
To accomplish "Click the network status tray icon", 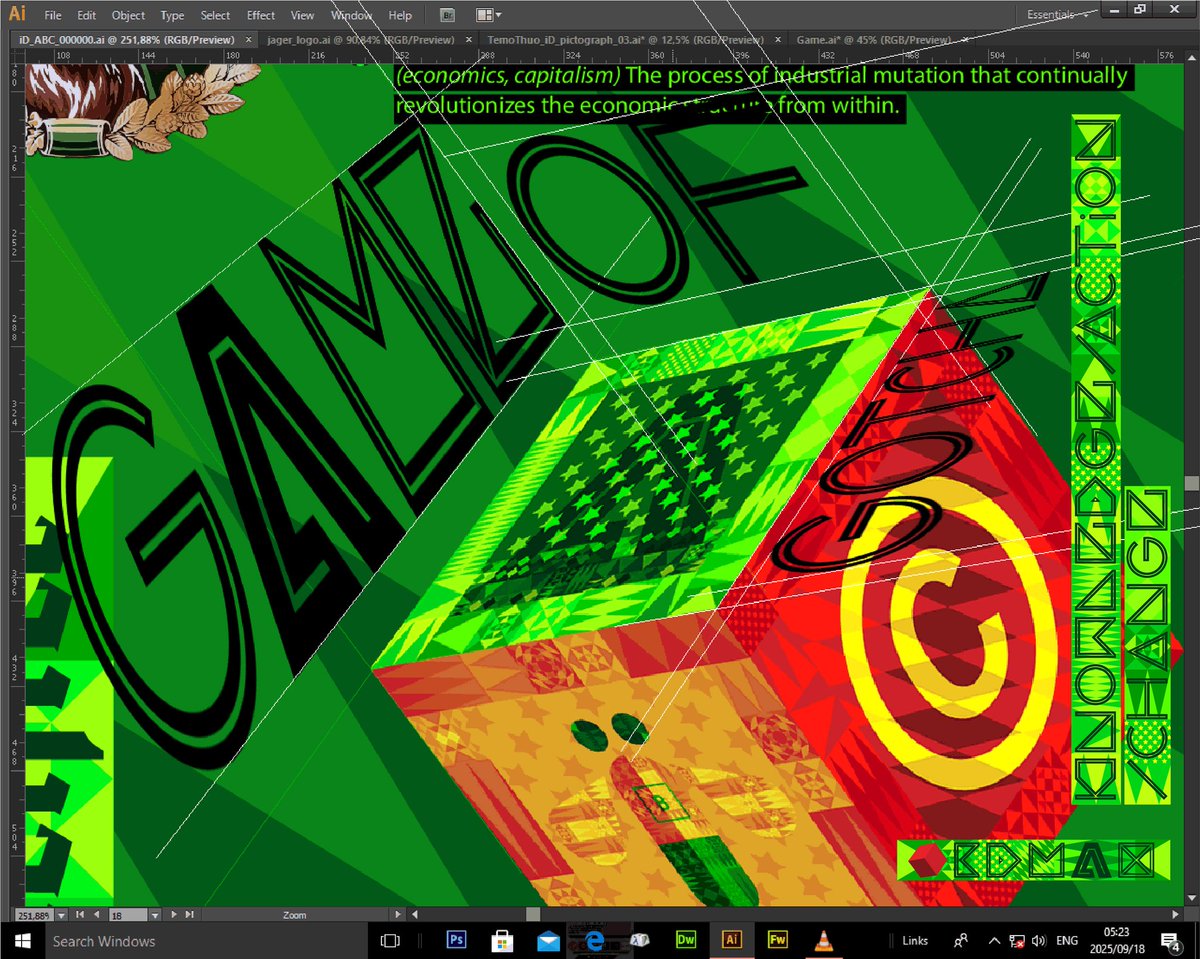I will click(x=1016, y=941).
